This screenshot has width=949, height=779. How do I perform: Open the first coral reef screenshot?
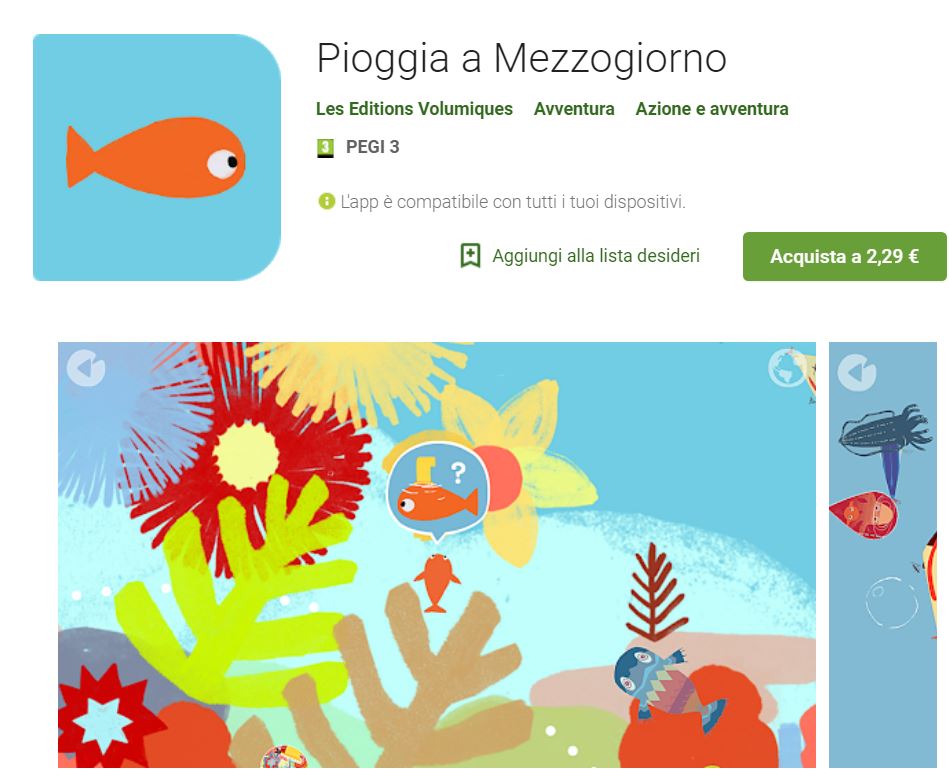point(437,554)
